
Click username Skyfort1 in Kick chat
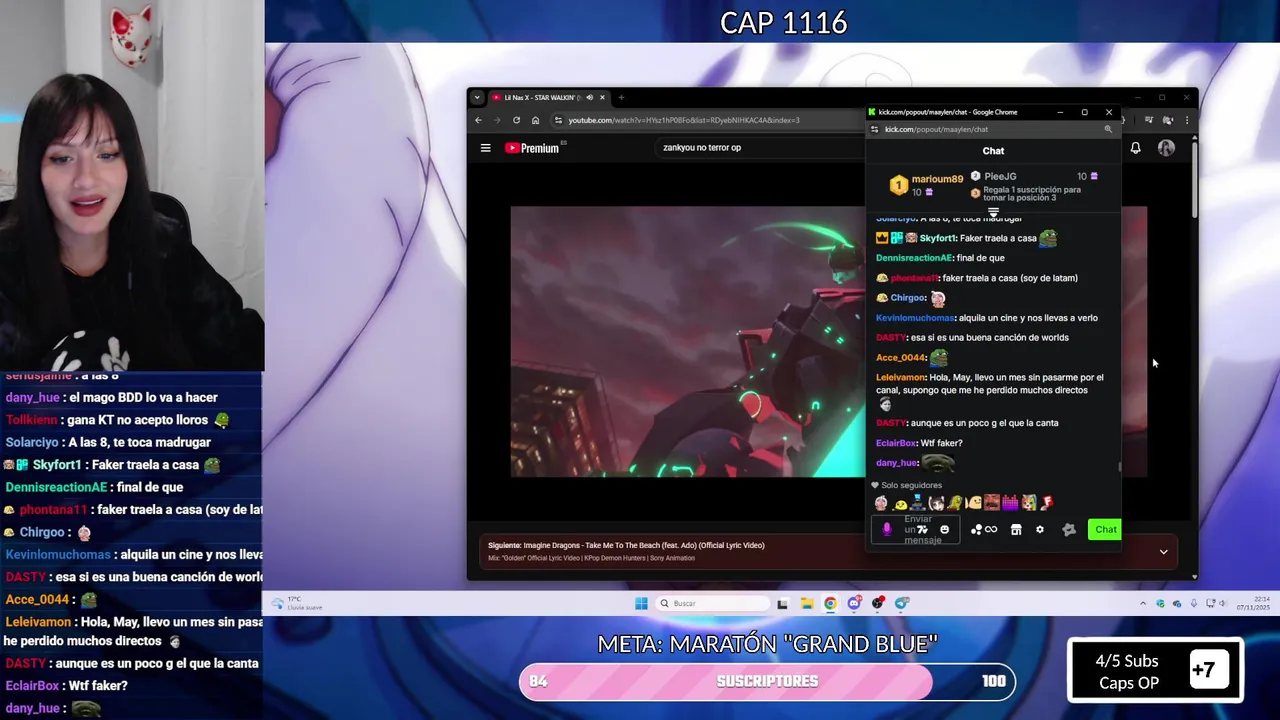(938, 238)
